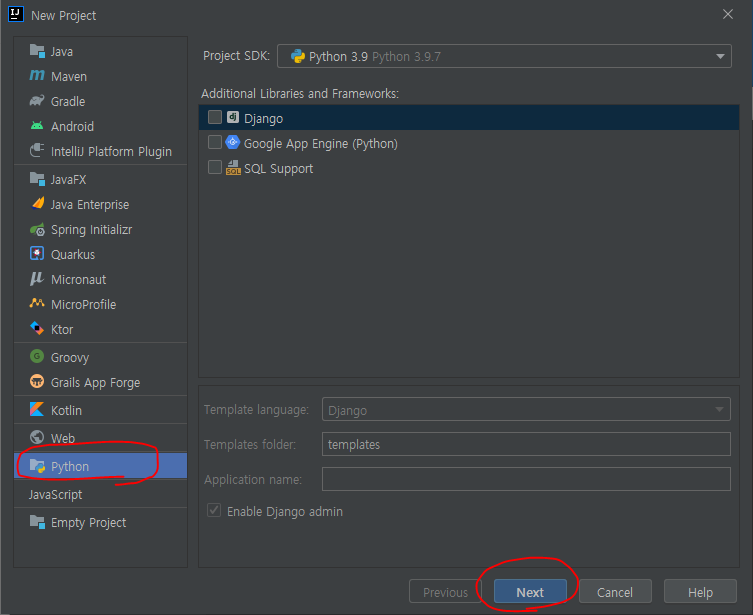
Task: Choose Empty Project entry label
Action: (88, 522)
